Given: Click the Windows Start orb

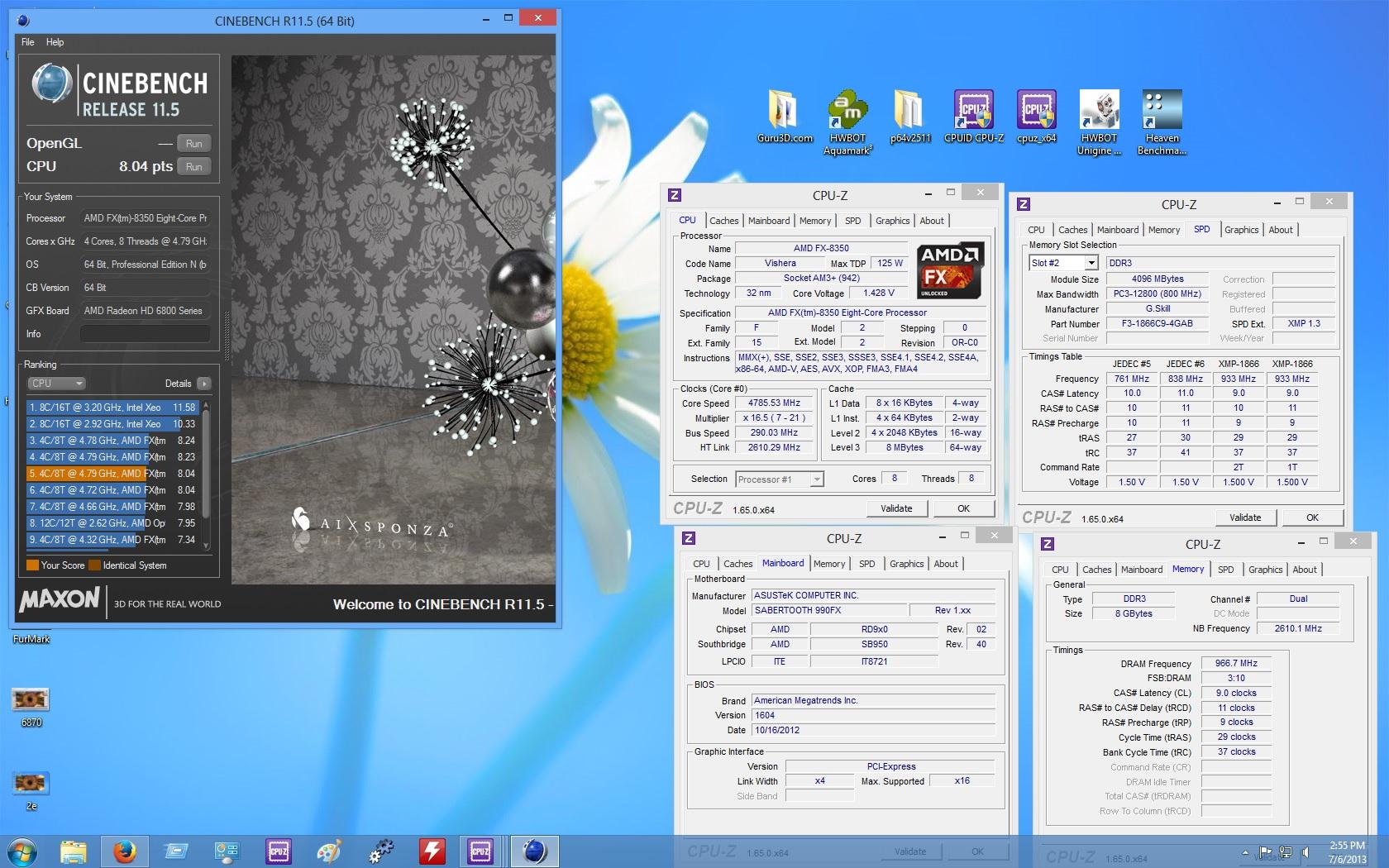Looking at the screenshot, I should coord(22,851).
